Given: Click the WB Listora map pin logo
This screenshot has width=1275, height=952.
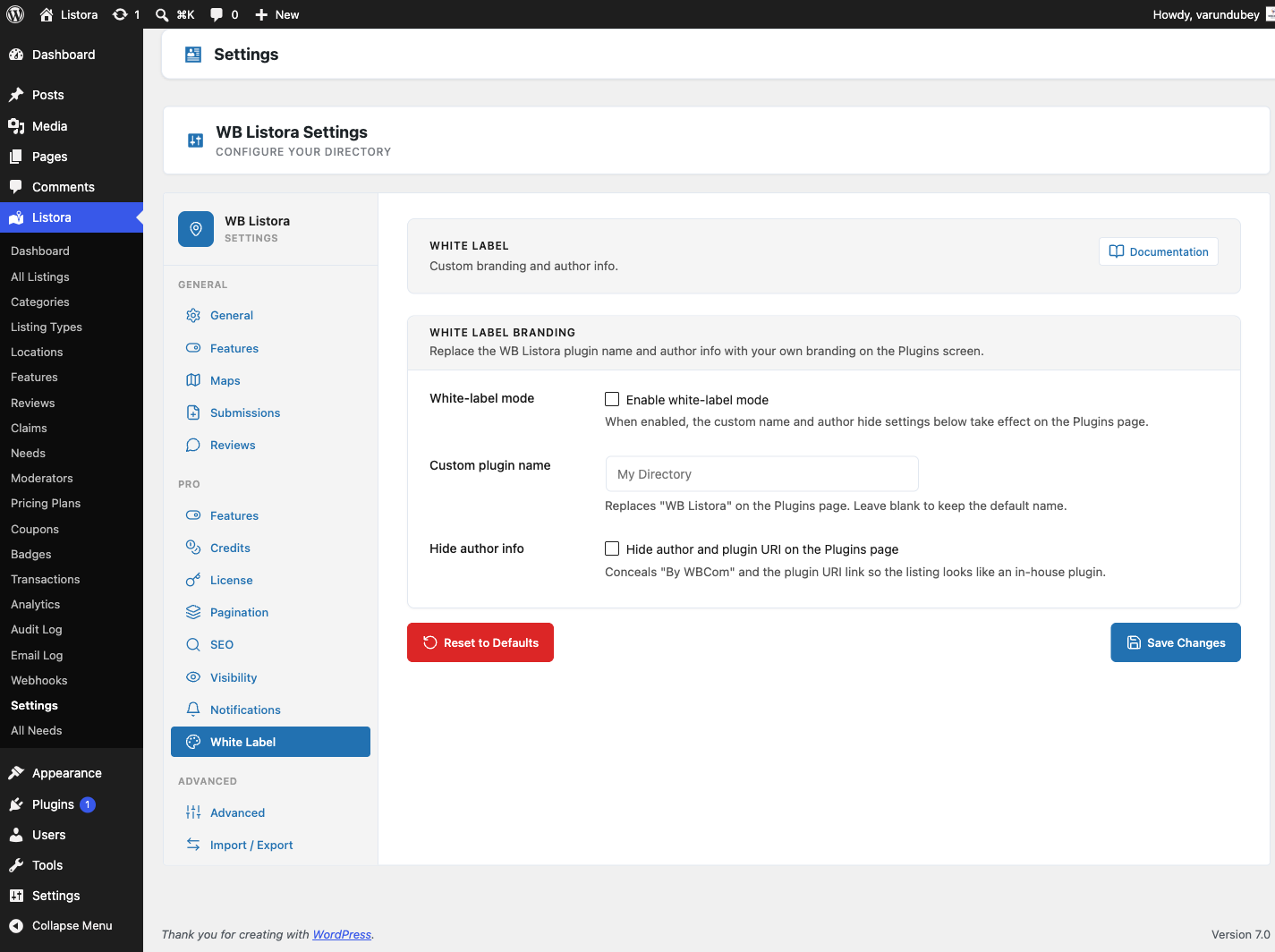Looking at the screenshot, I should (196, 229).
